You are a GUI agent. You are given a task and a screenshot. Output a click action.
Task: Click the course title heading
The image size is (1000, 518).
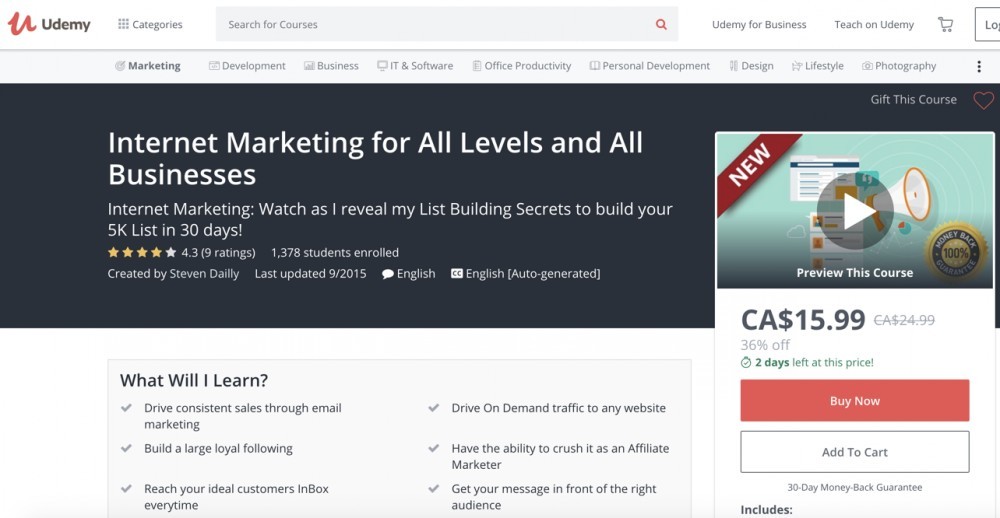(376, 158)
